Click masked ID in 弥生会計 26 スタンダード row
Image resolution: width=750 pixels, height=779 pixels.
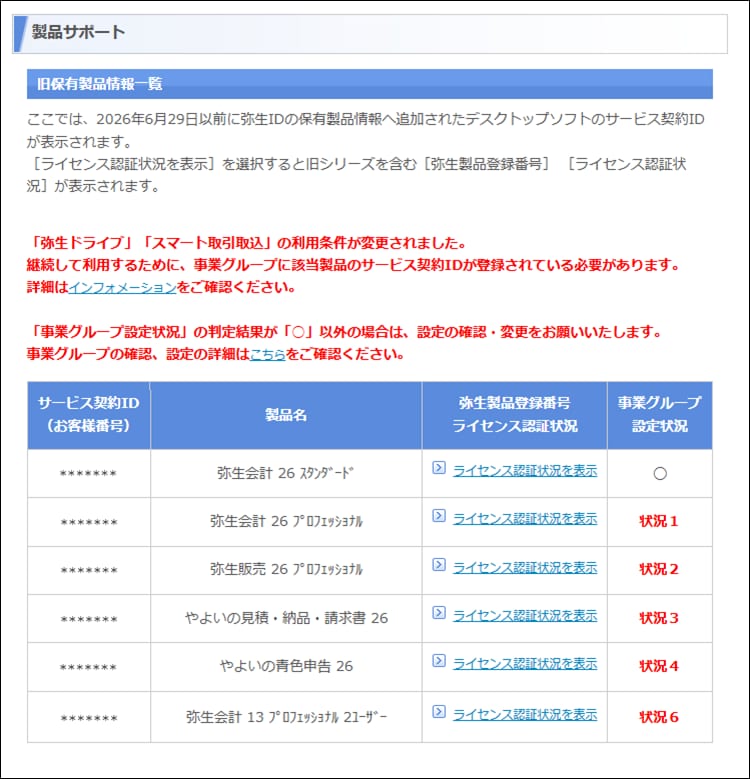coord(88,474)
